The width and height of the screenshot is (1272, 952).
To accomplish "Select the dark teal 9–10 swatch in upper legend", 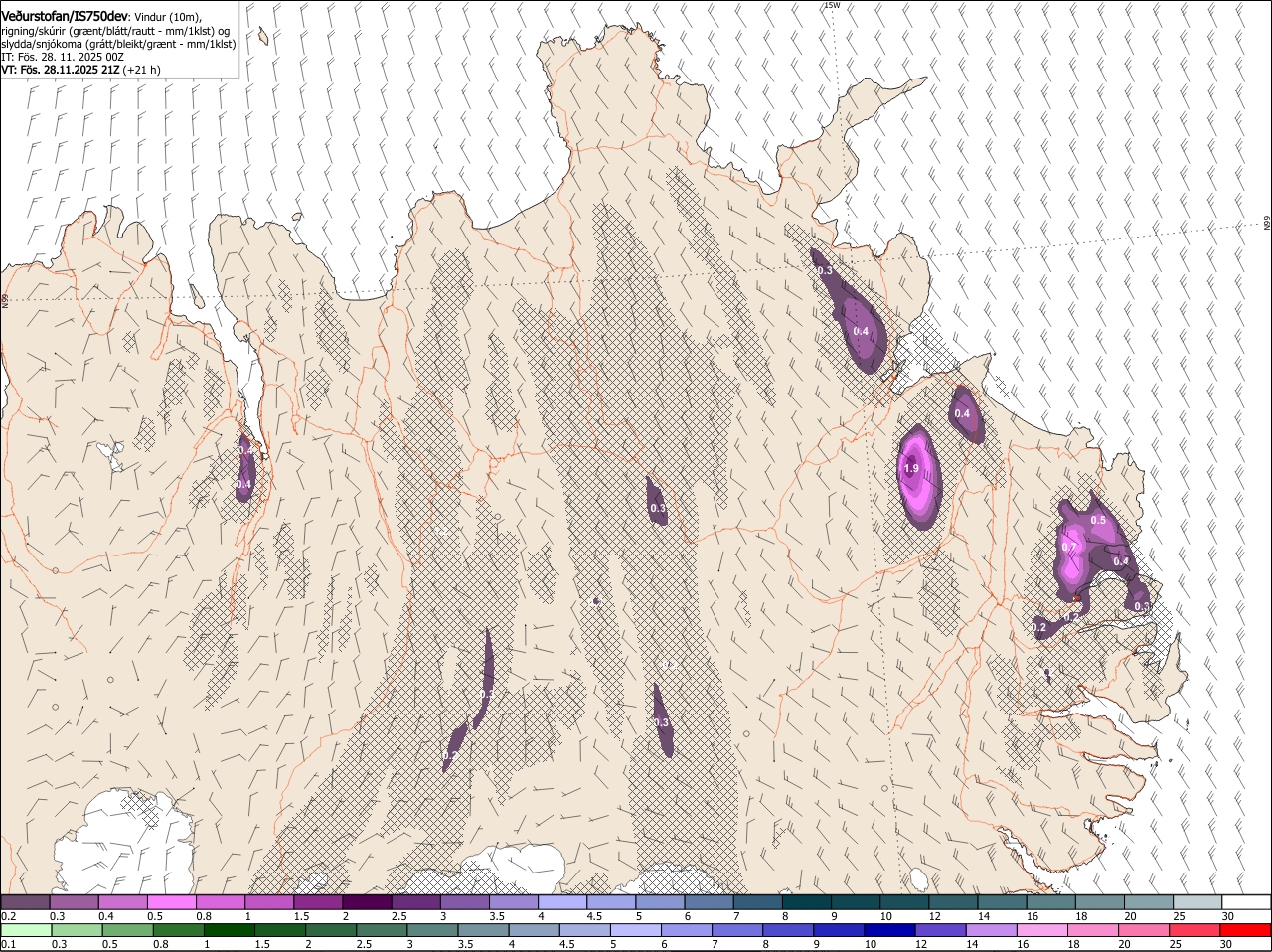I will 856,901.
